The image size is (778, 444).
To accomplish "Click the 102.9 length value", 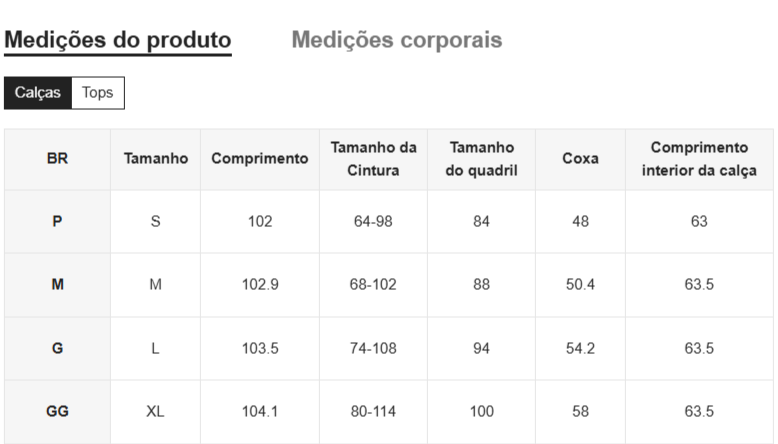I will pyautogui.click(x=259, y=284).
